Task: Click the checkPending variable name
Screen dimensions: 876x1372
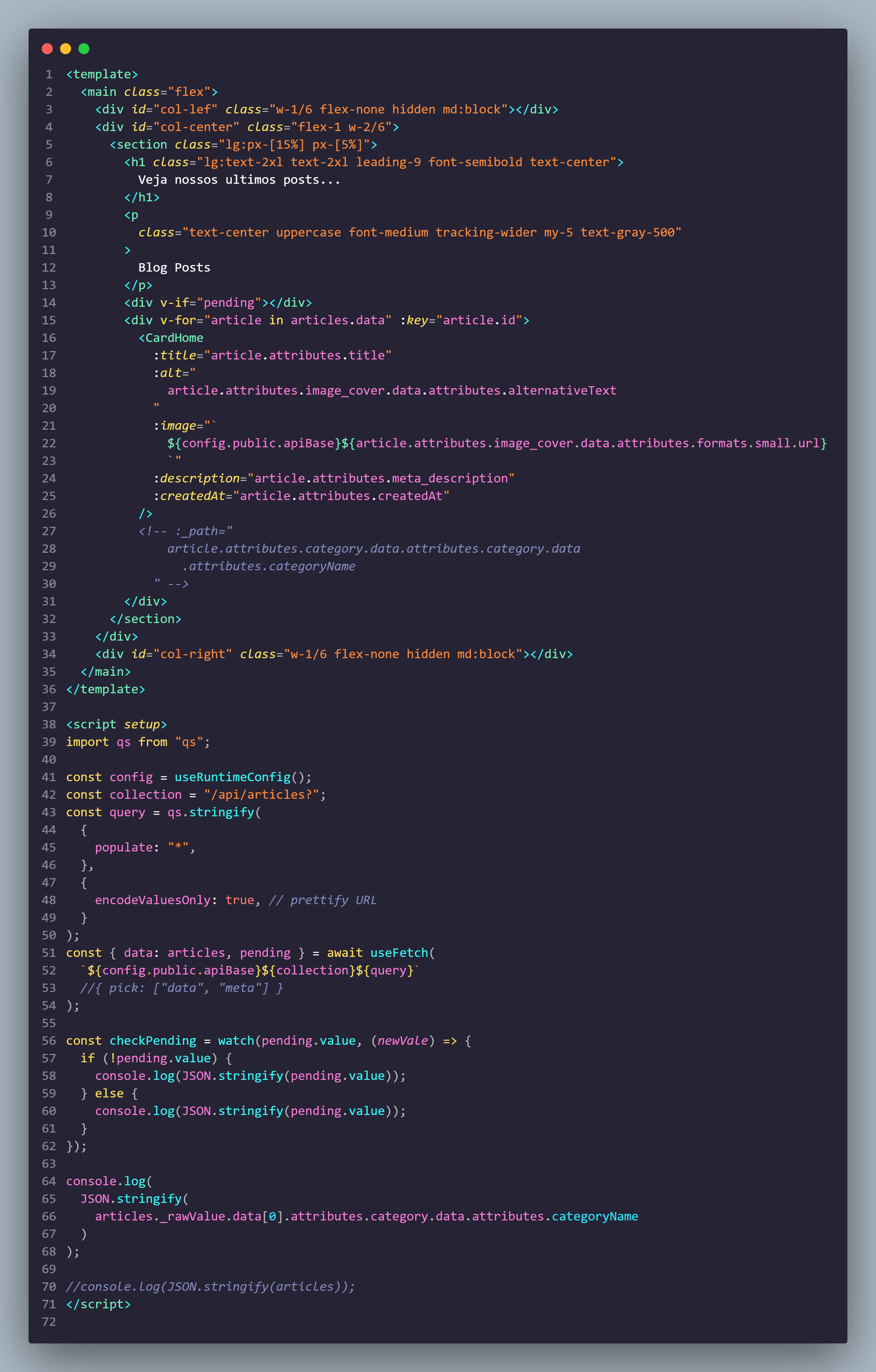Action: point(153,1041)
